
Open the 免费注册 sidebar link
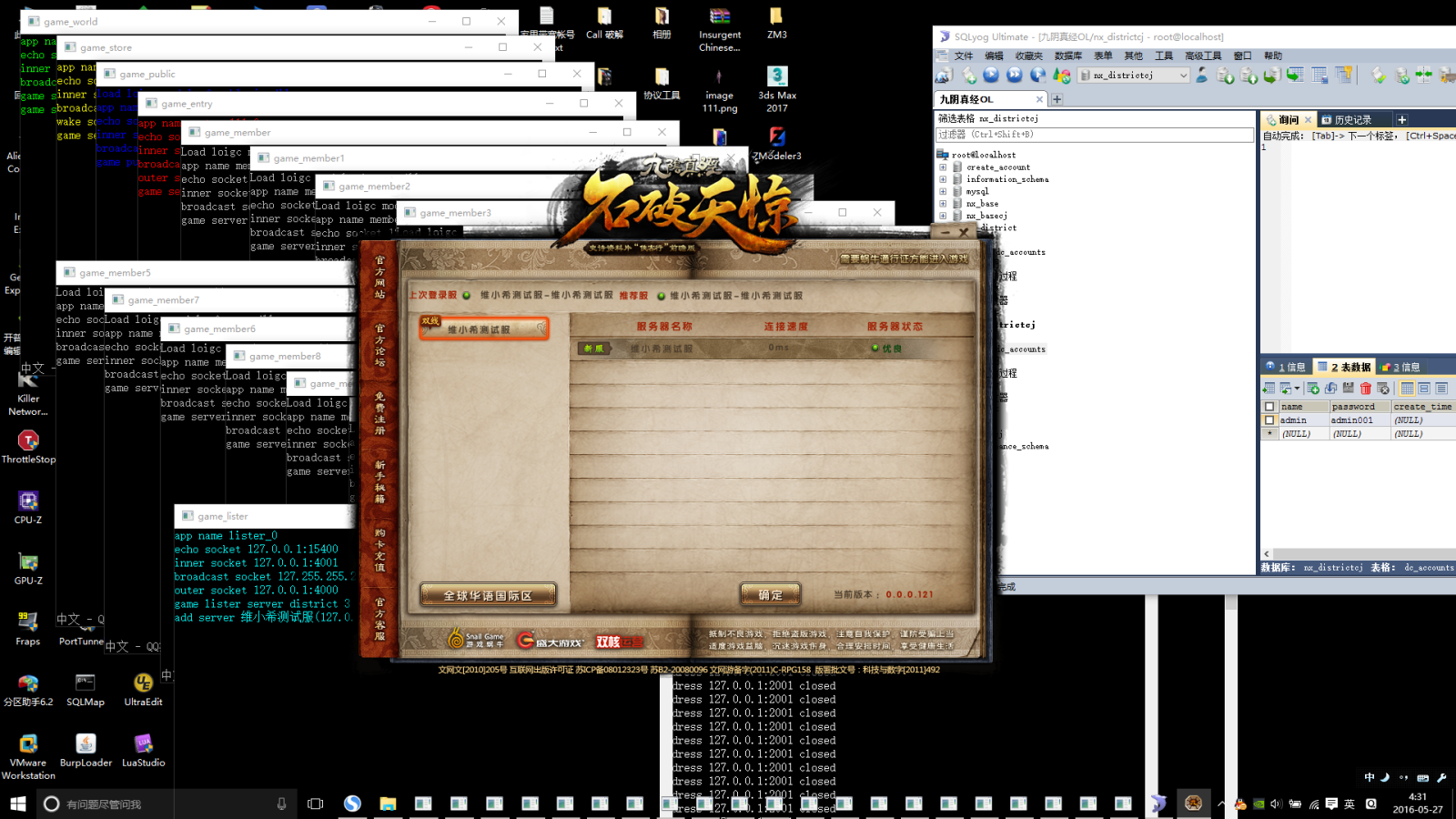pyautogui.click(x=379, y=412)
